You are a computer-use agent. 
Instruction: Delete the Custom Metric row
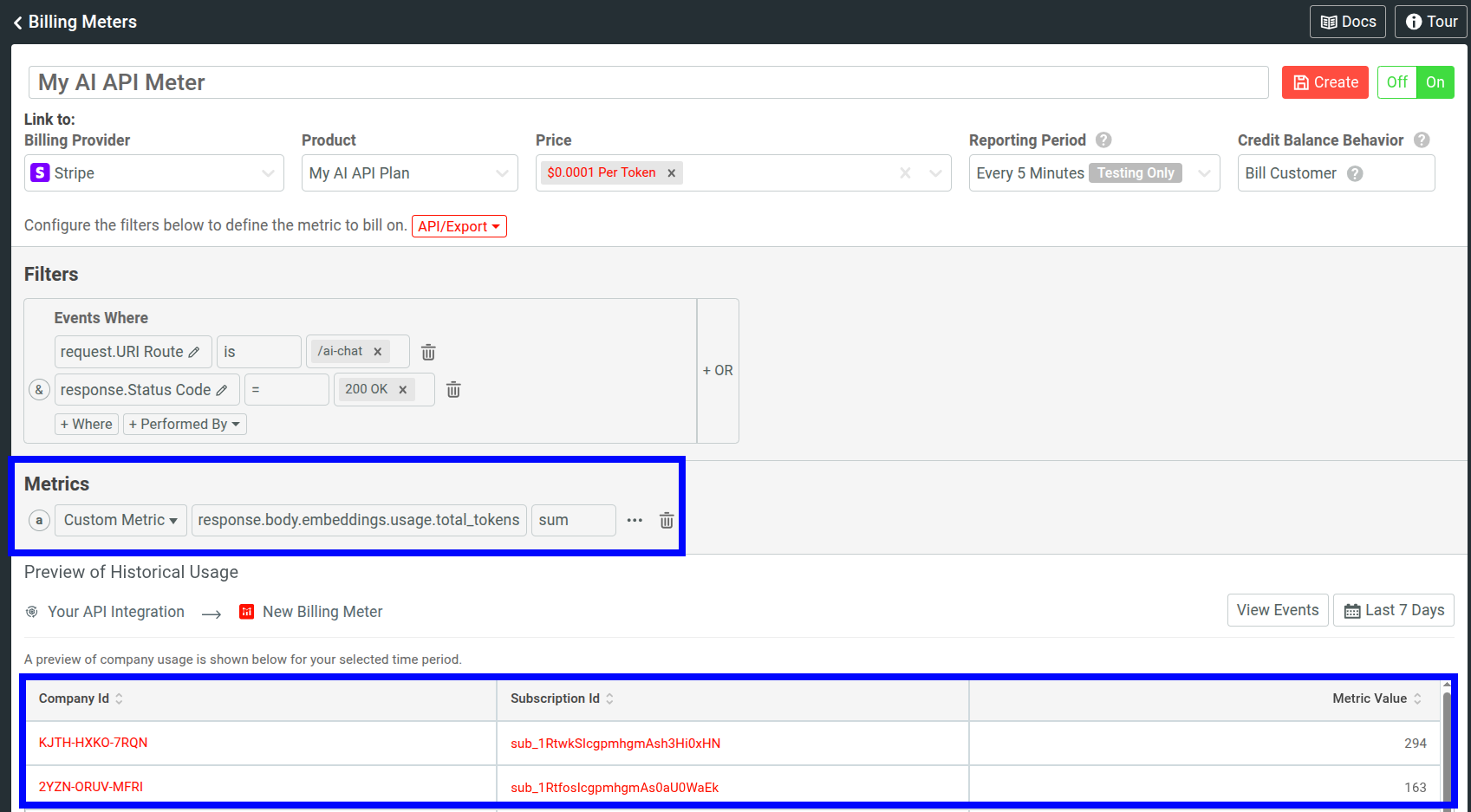pos(667,520)
